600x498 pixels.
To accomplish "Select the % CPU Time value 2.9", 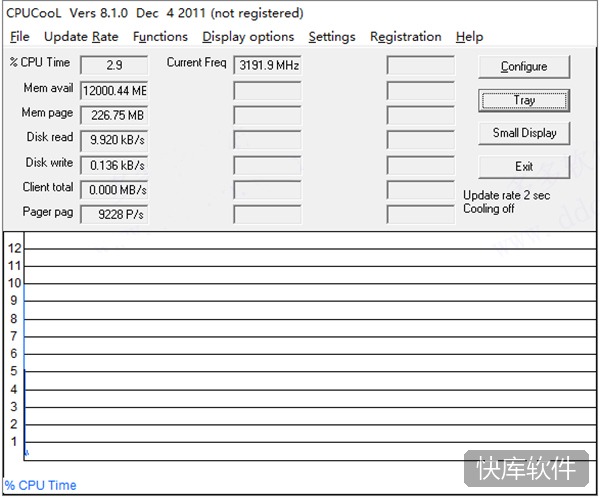I will [x=114, y=65].
